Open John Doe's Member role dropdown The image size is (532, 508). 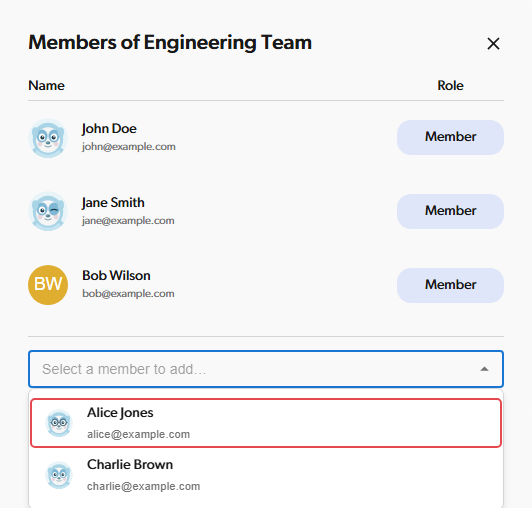coord(450,137)
